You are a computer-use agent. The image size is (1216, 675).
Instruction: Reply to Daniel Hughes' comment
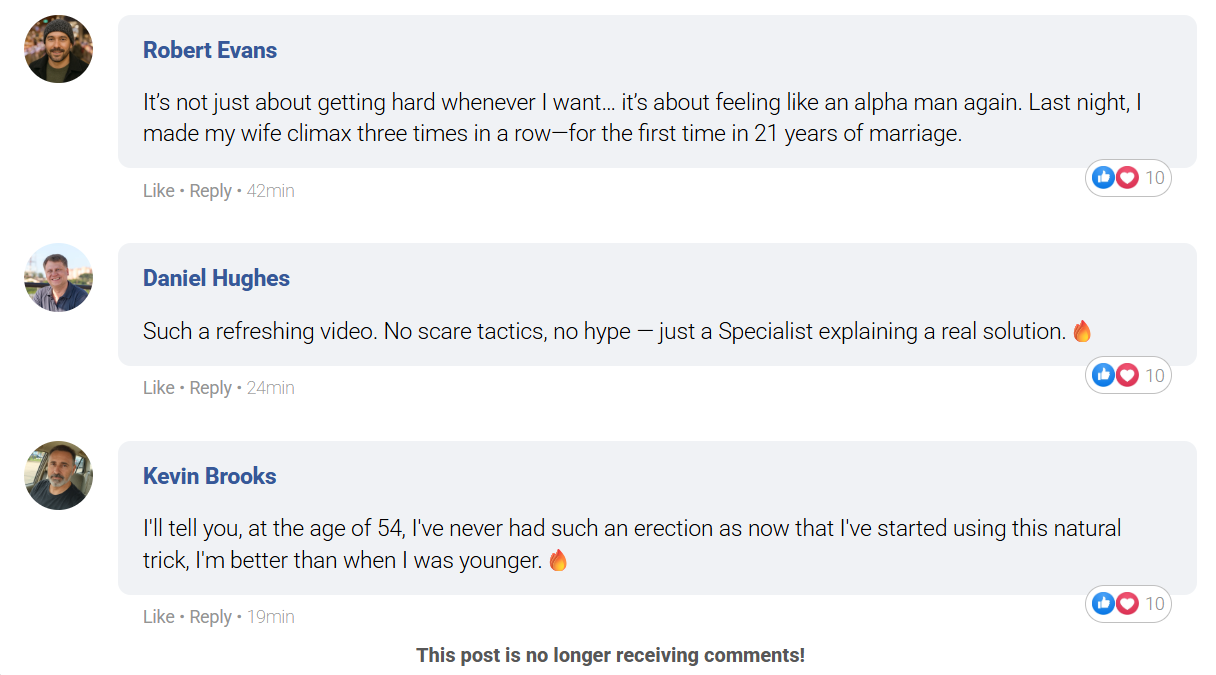(x=210, y=388)
